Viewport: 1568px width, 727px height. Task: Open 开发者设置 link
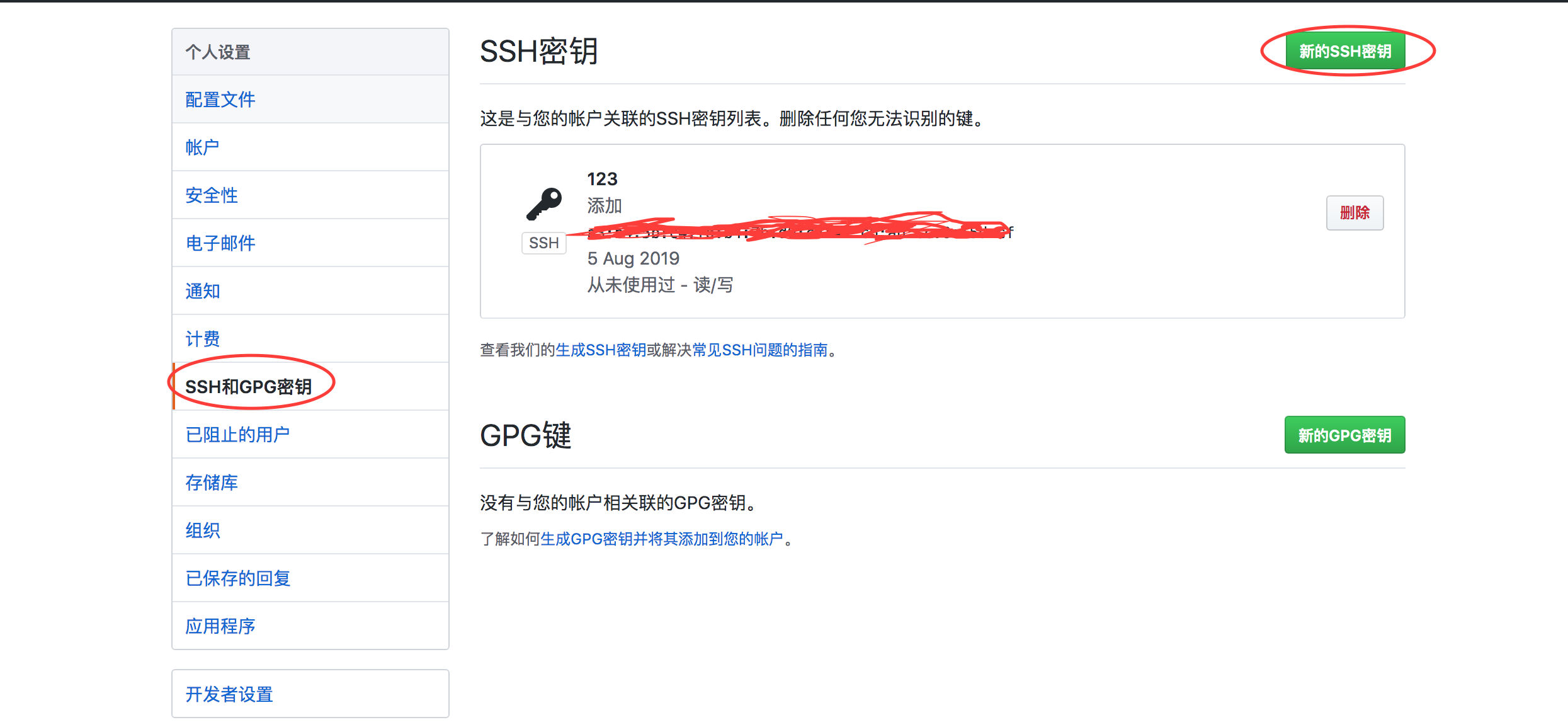pyautogui.click(x=229, y=694)
